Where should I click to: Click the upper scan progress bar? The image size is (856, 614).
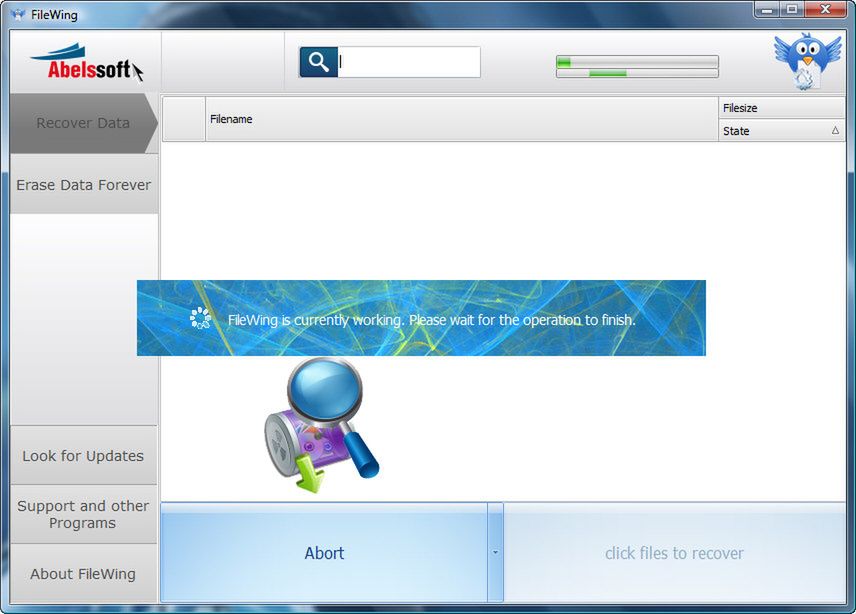(637, 62)
